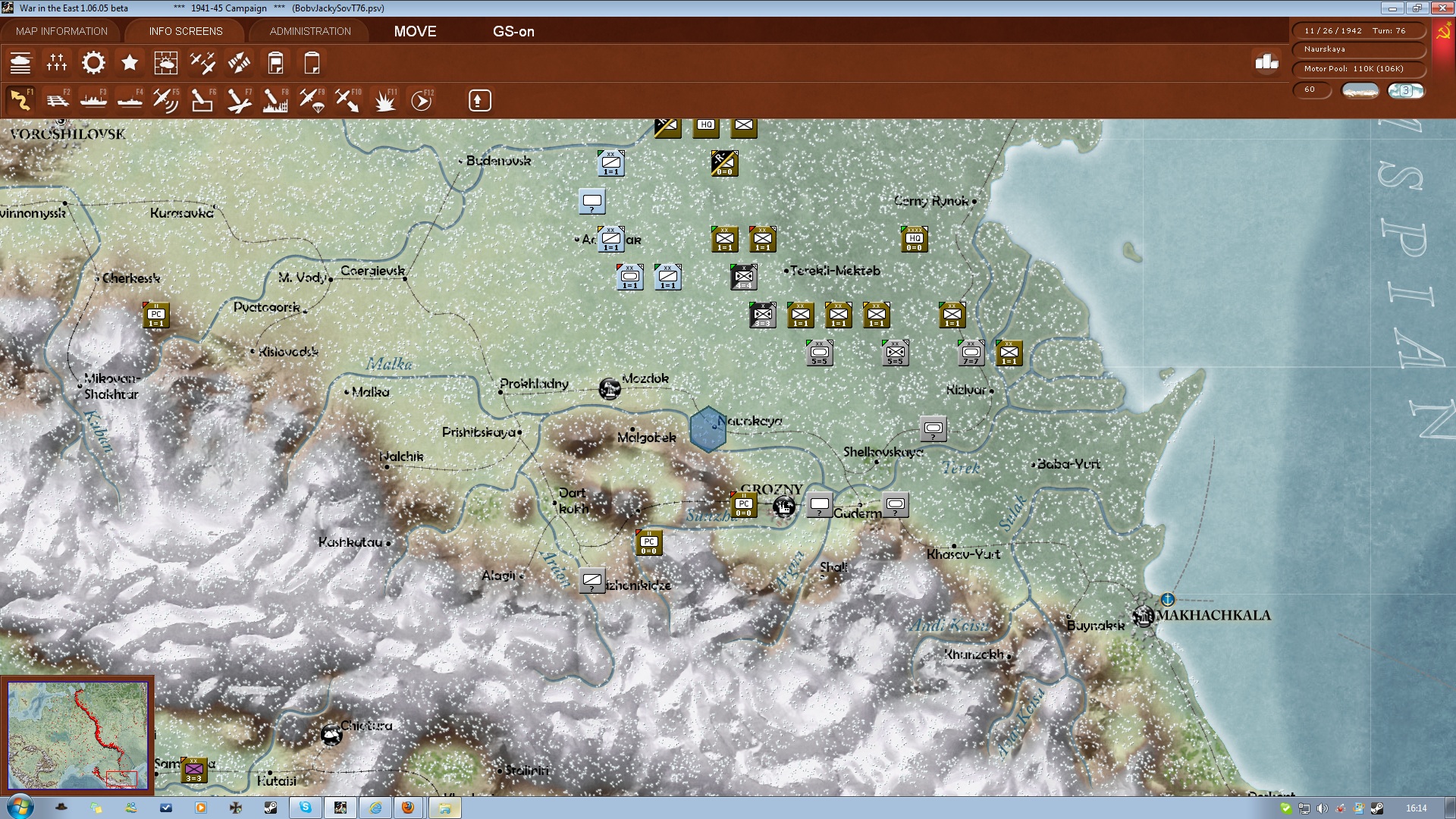Open the air doctrine planes icon screen
1456x819 pixels.
[x=202, y=63]
